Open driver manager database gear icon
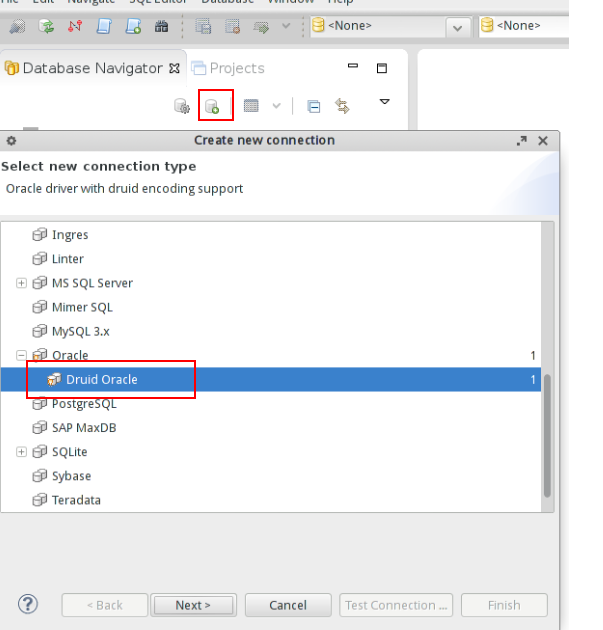 (x=182, y=106)
